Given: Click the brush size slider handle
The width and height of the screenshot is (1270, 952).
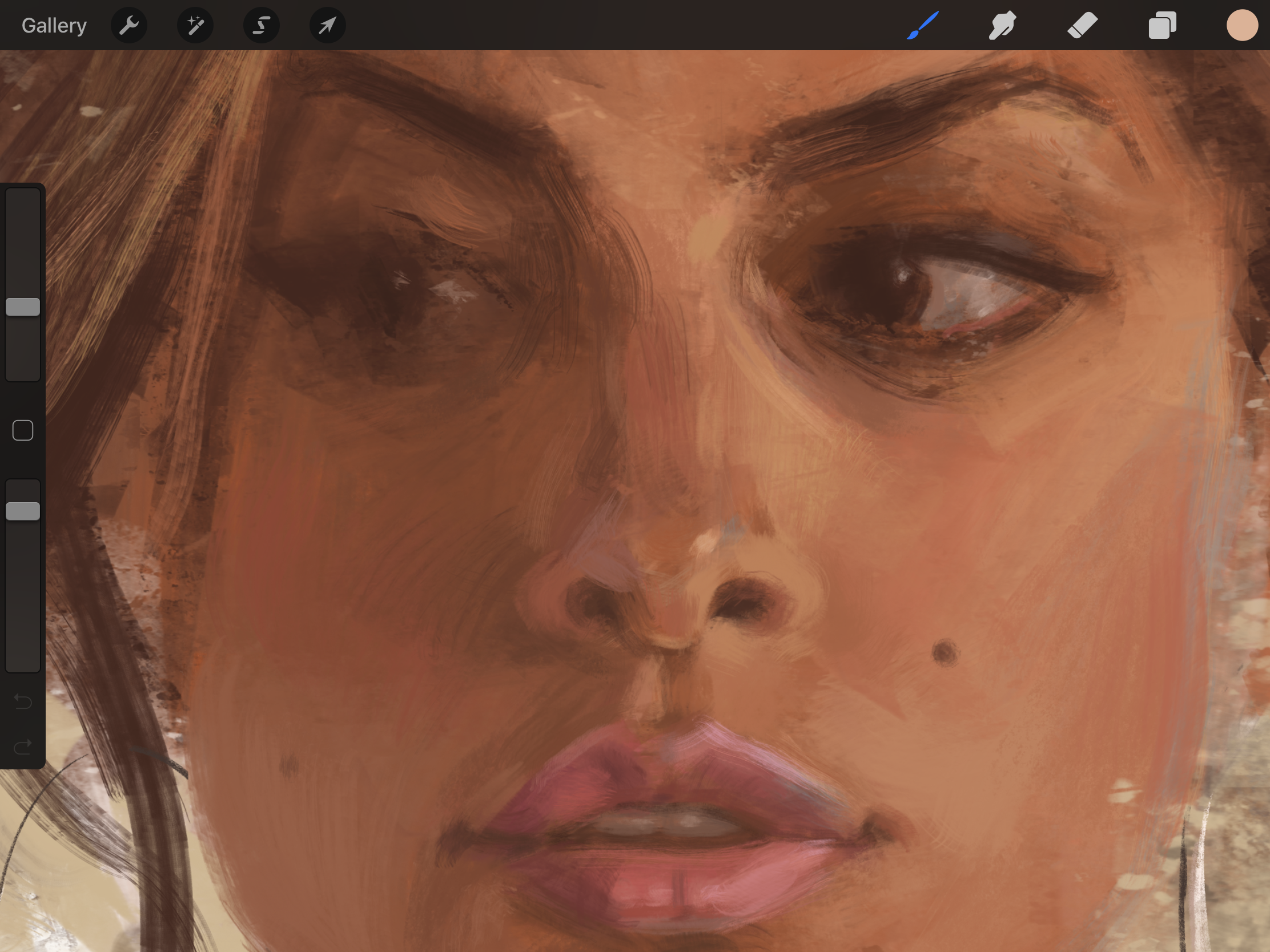Looking at the screenshot, I should click(x=23, y=307).
